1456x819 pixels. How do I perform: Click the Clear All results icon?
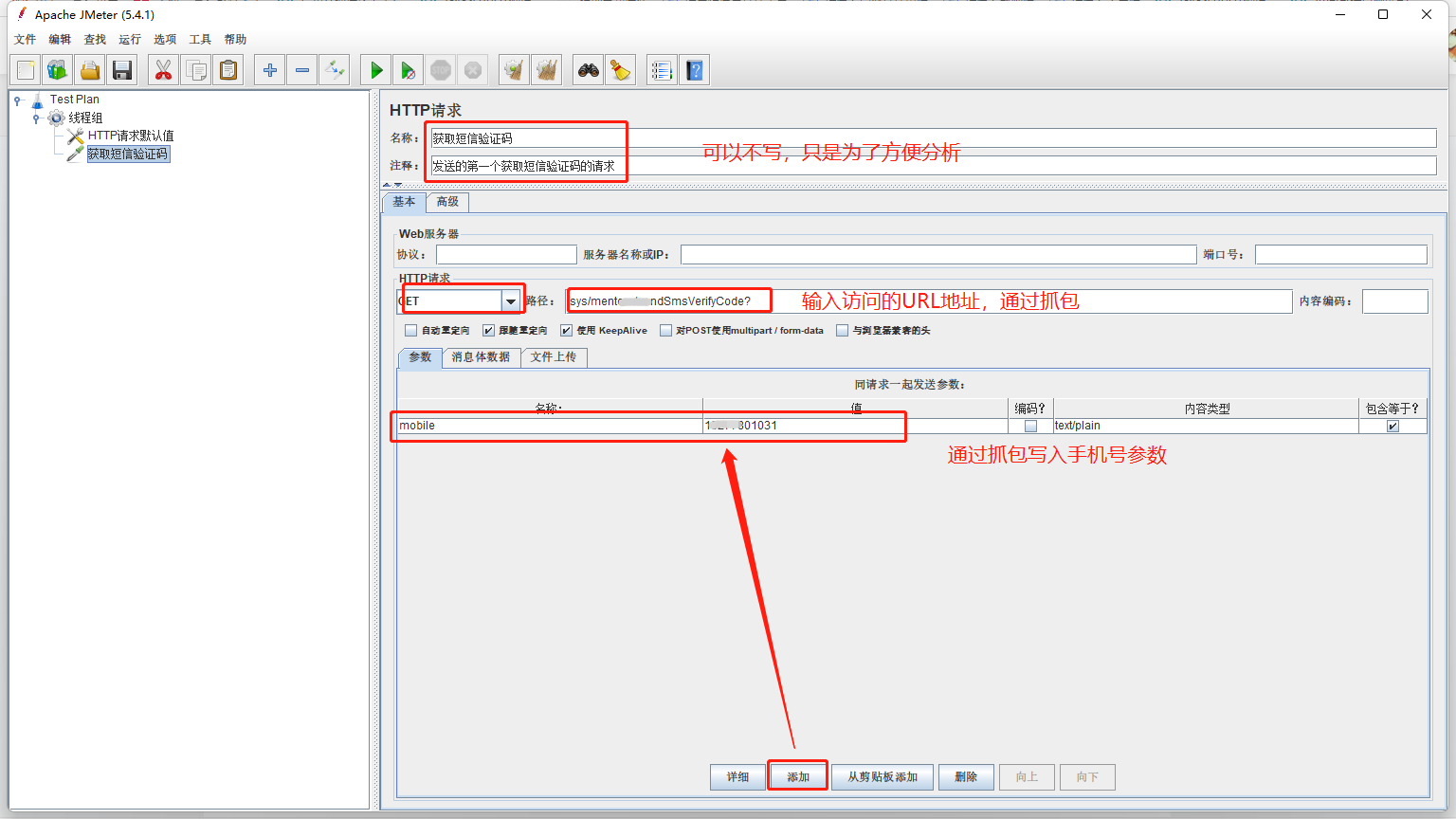coord(547,70)
